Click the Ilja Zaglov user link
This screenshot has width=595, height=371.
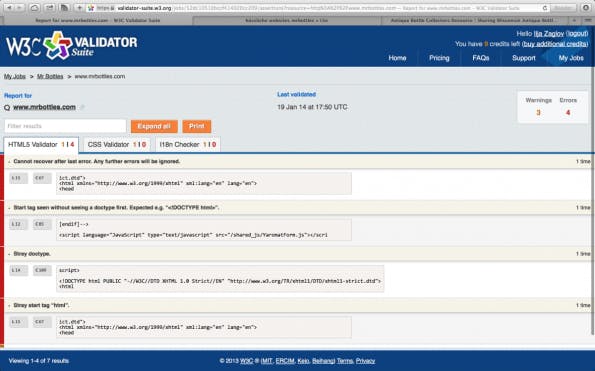click(549, 34)
